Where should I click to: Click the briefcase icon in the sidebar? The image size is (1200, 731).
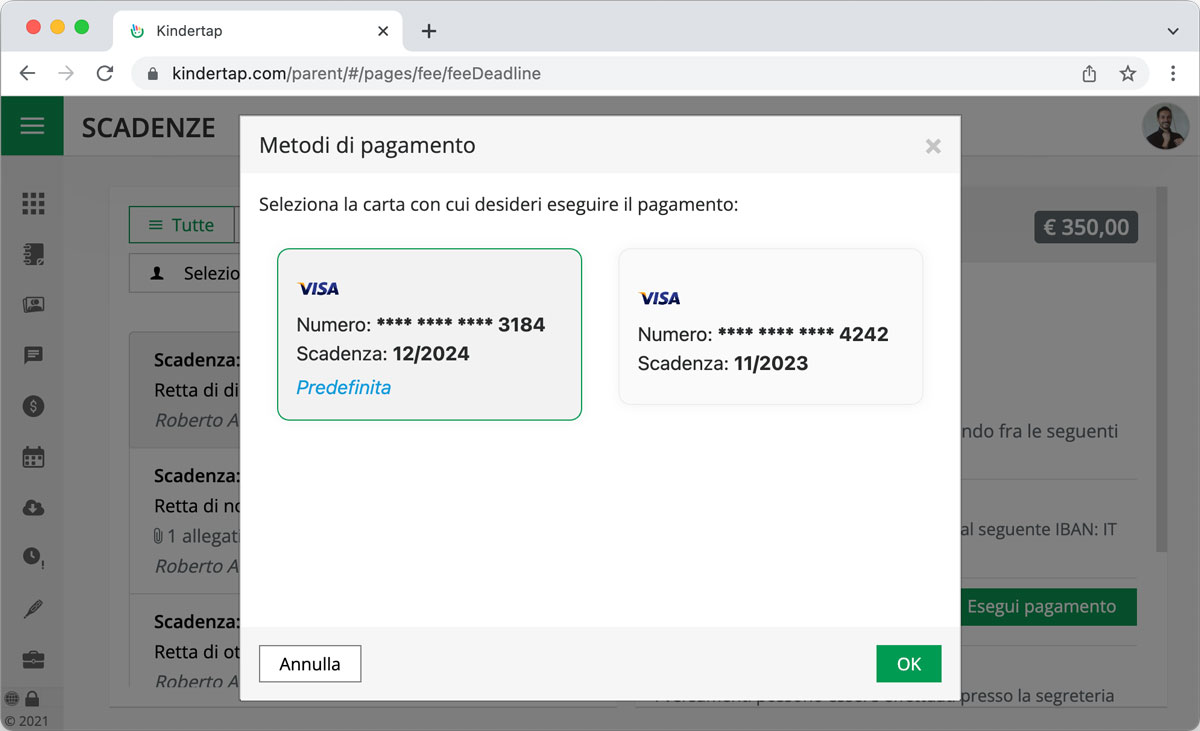coord(33,658)
